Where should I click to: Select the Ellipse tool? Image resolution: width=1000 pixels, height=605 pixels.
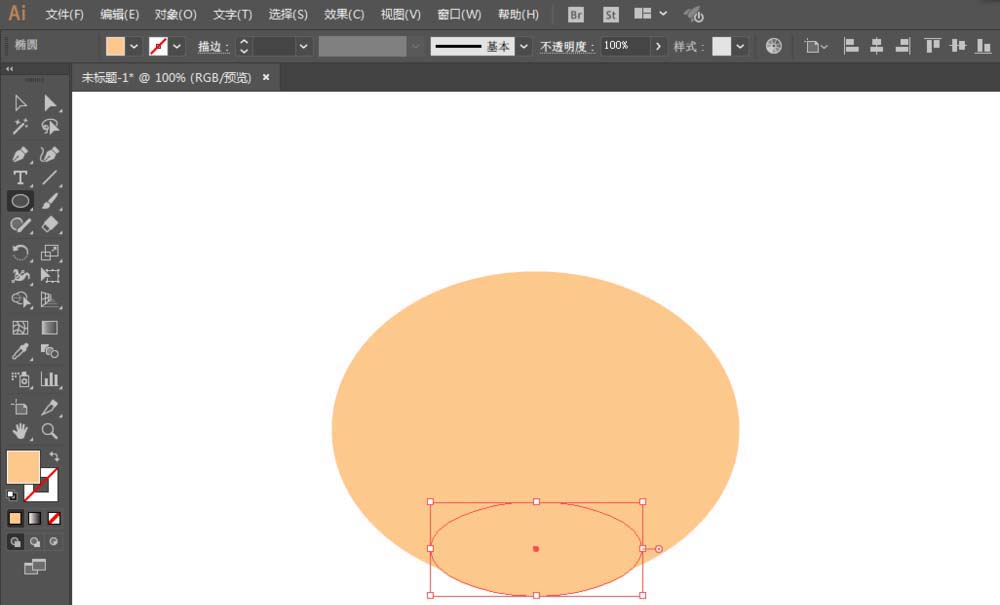pyautogui.click(x=20, y=201)
